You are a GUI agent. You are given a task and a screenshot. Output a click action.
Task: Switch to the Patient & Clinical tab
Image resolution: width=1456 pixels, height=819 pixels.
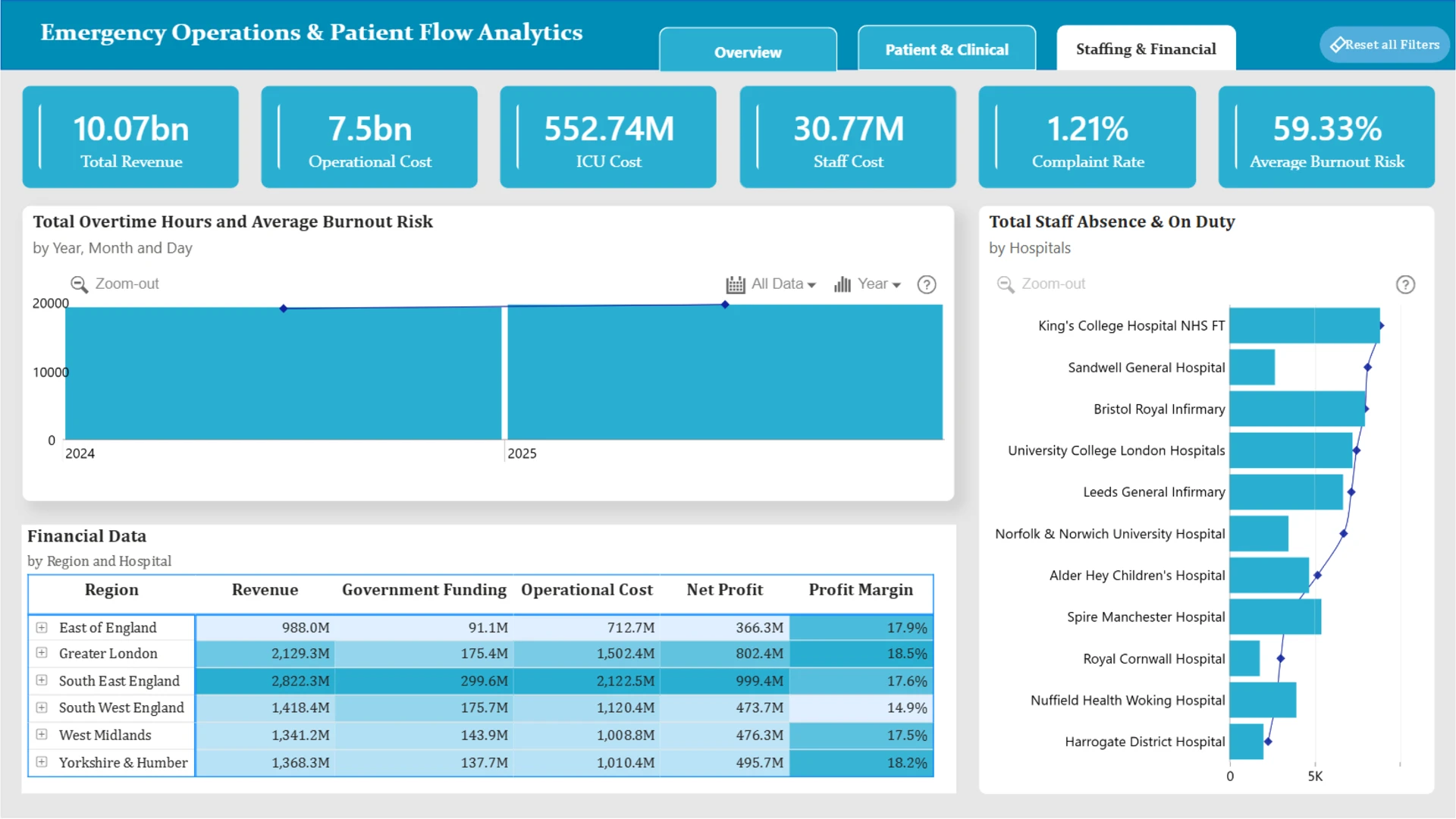(x=946, y=49)
